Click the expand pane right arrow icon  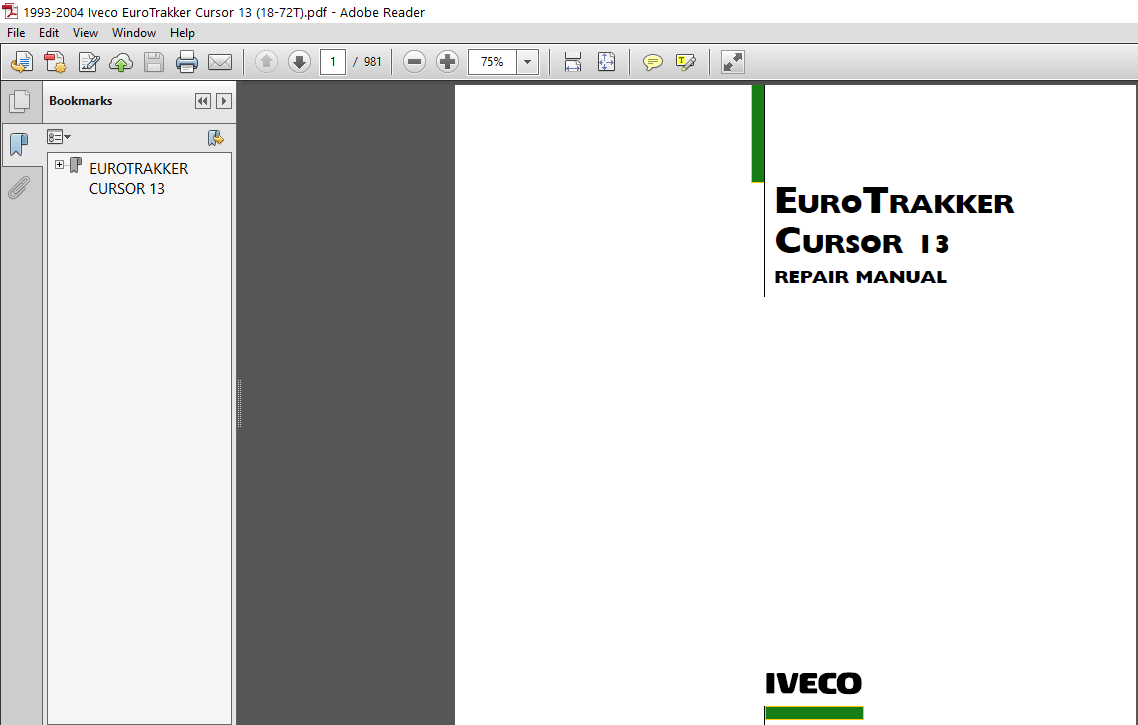pos(224,101)
